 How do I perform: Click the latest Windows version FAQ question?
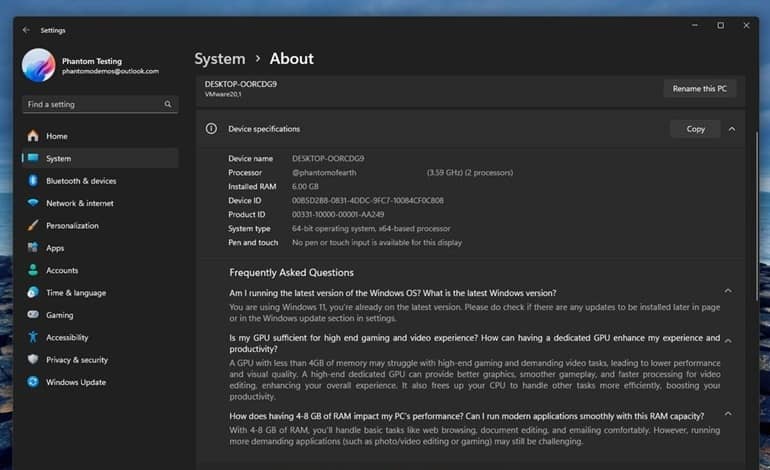pos(392,293)
